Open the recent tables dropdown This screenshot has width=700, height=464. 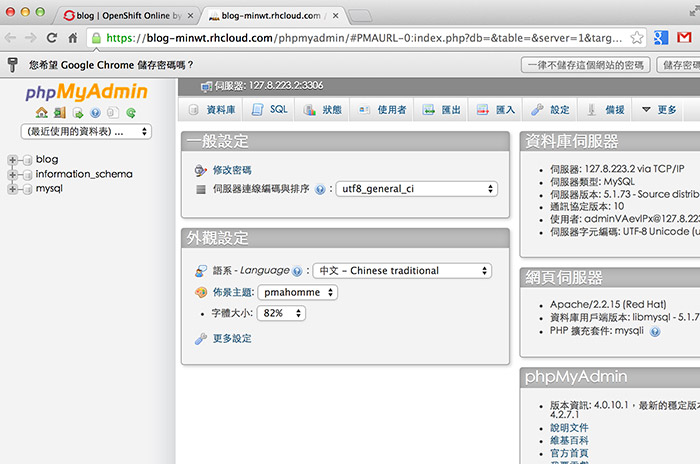coord(86,132)
